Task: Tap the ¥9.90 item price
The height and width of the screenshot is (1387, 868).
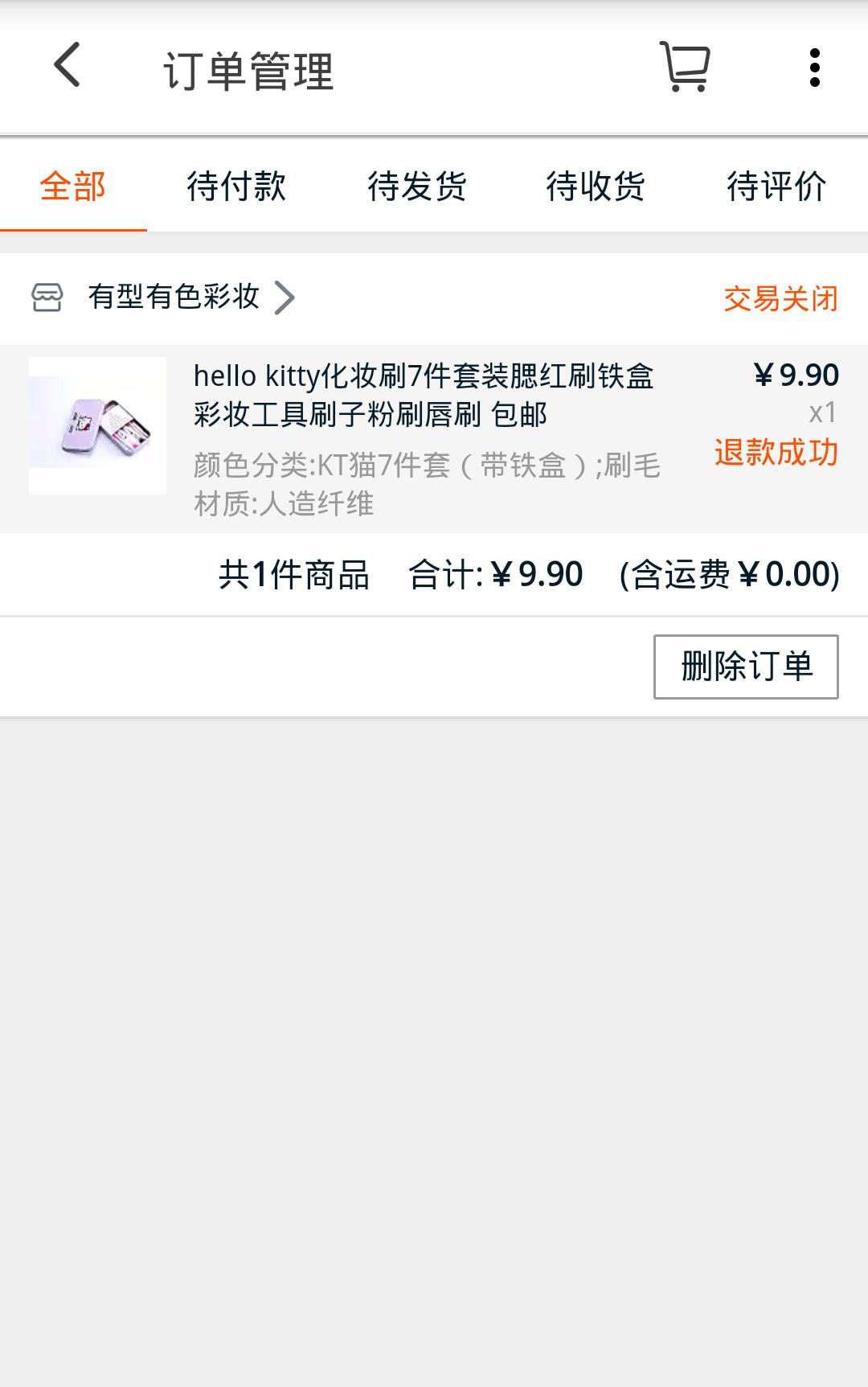Action: pos(796,375)
